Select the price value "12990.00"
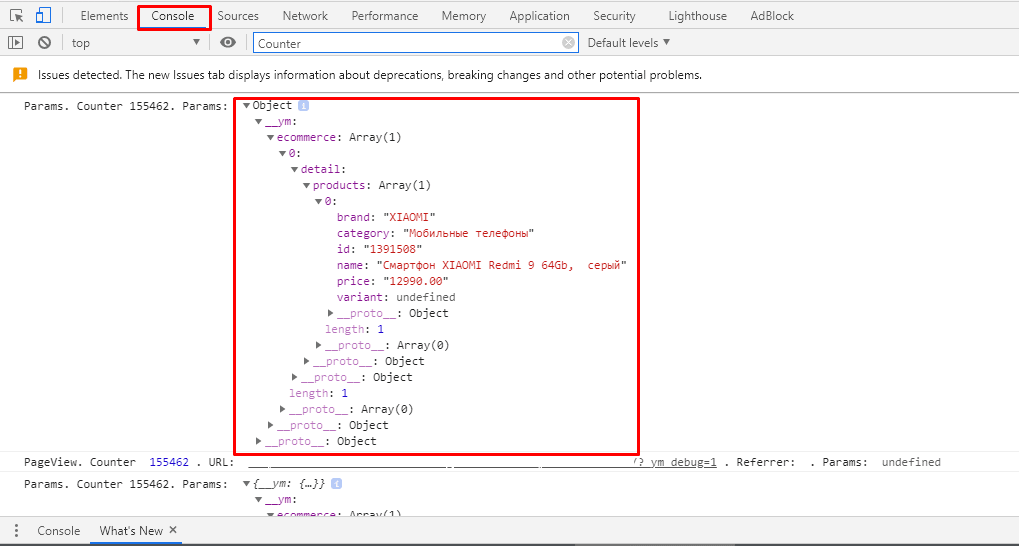 (416, 281)
